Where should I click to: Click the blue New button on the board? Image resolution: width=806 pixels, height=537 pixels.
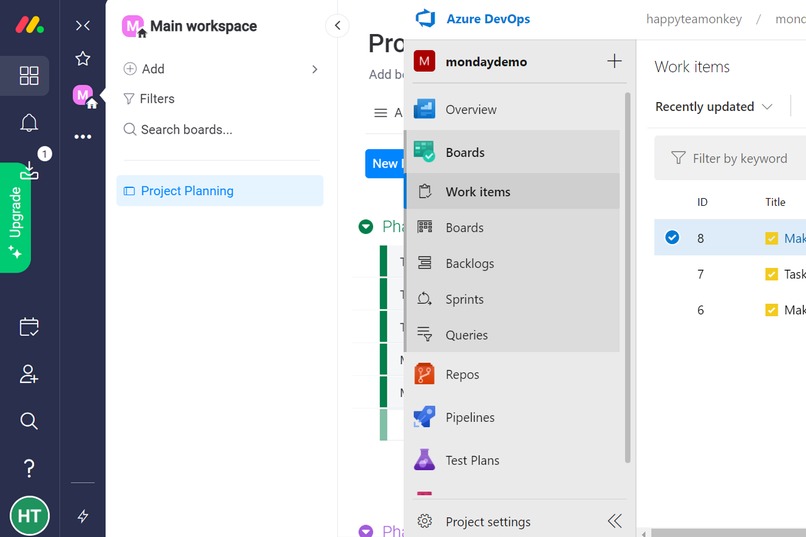(x=385, y=163)
